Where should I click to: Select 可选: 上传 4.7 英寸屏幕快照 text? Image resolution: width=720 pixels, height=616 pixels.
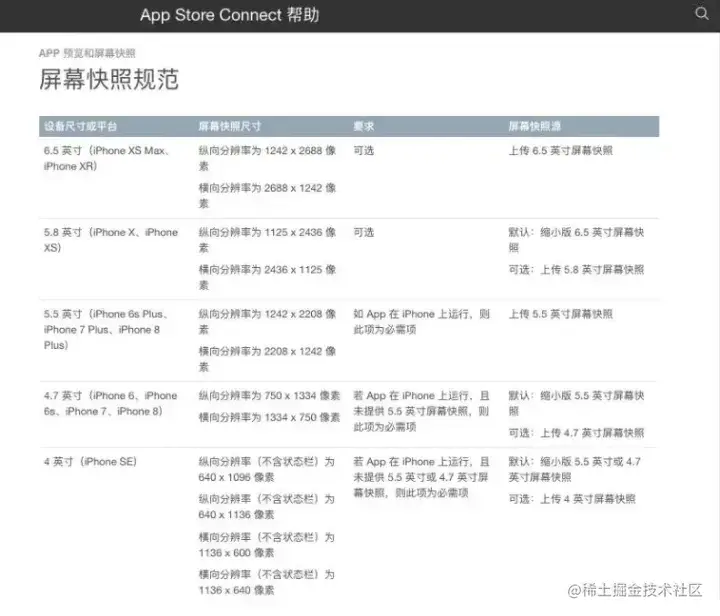[576, 433]
